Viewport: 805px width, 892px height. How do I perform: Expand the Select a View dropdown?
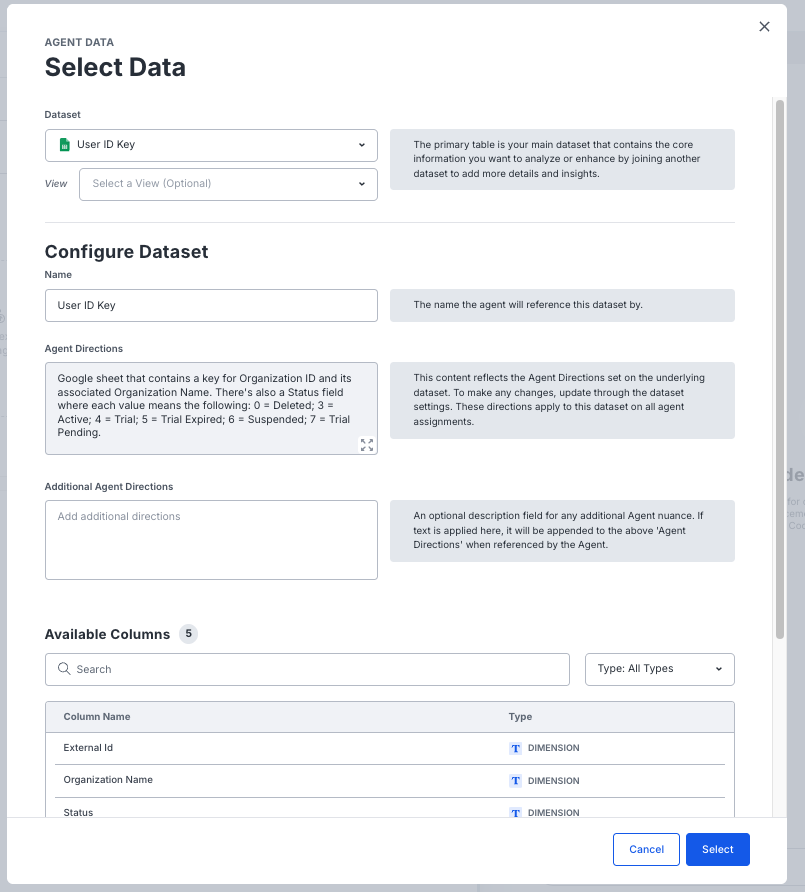[x=228, y=184]
